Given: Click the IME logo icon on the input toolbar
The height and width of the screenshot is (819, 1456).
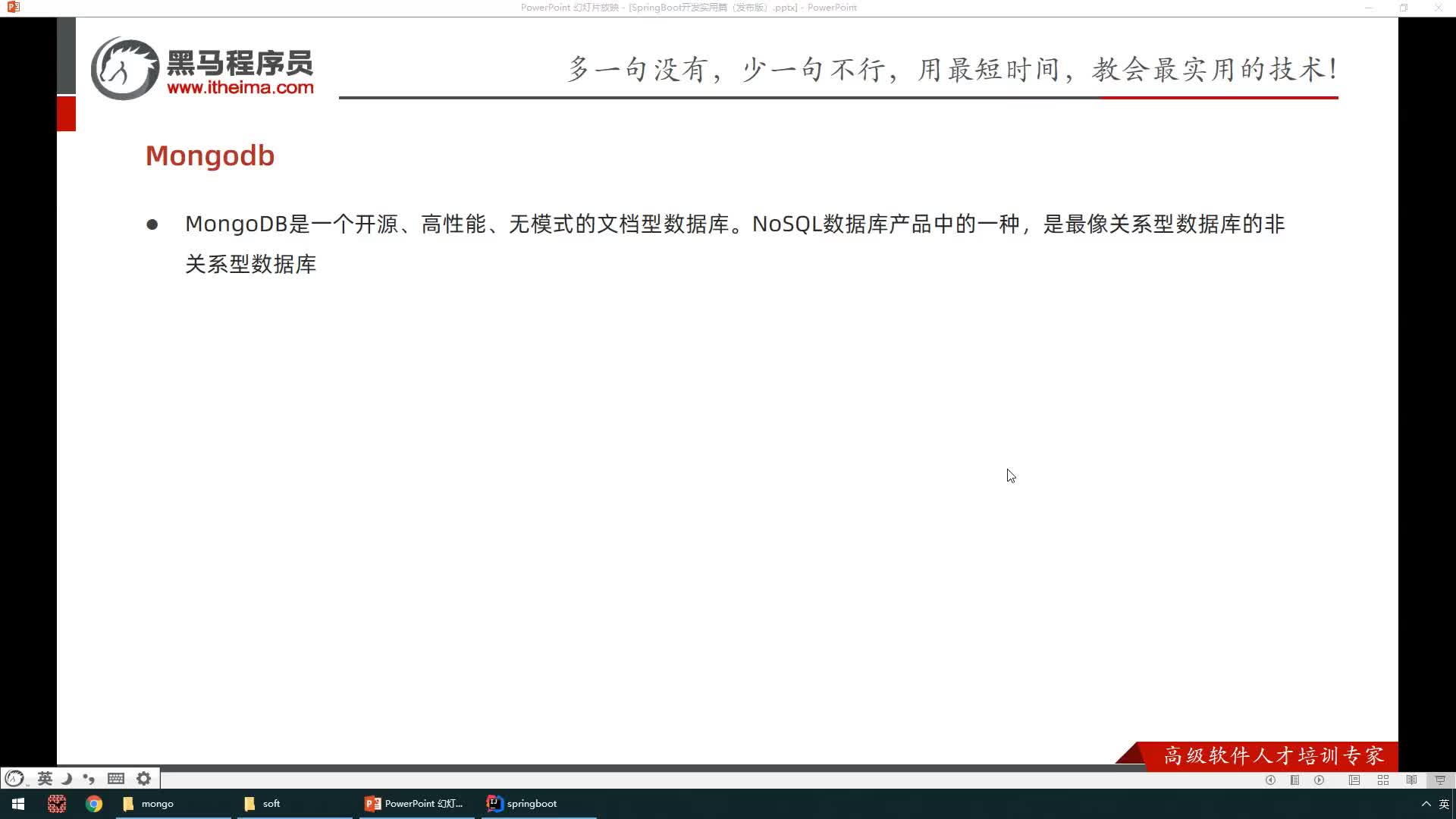Looking at the screenshot, I should (14, 778).
